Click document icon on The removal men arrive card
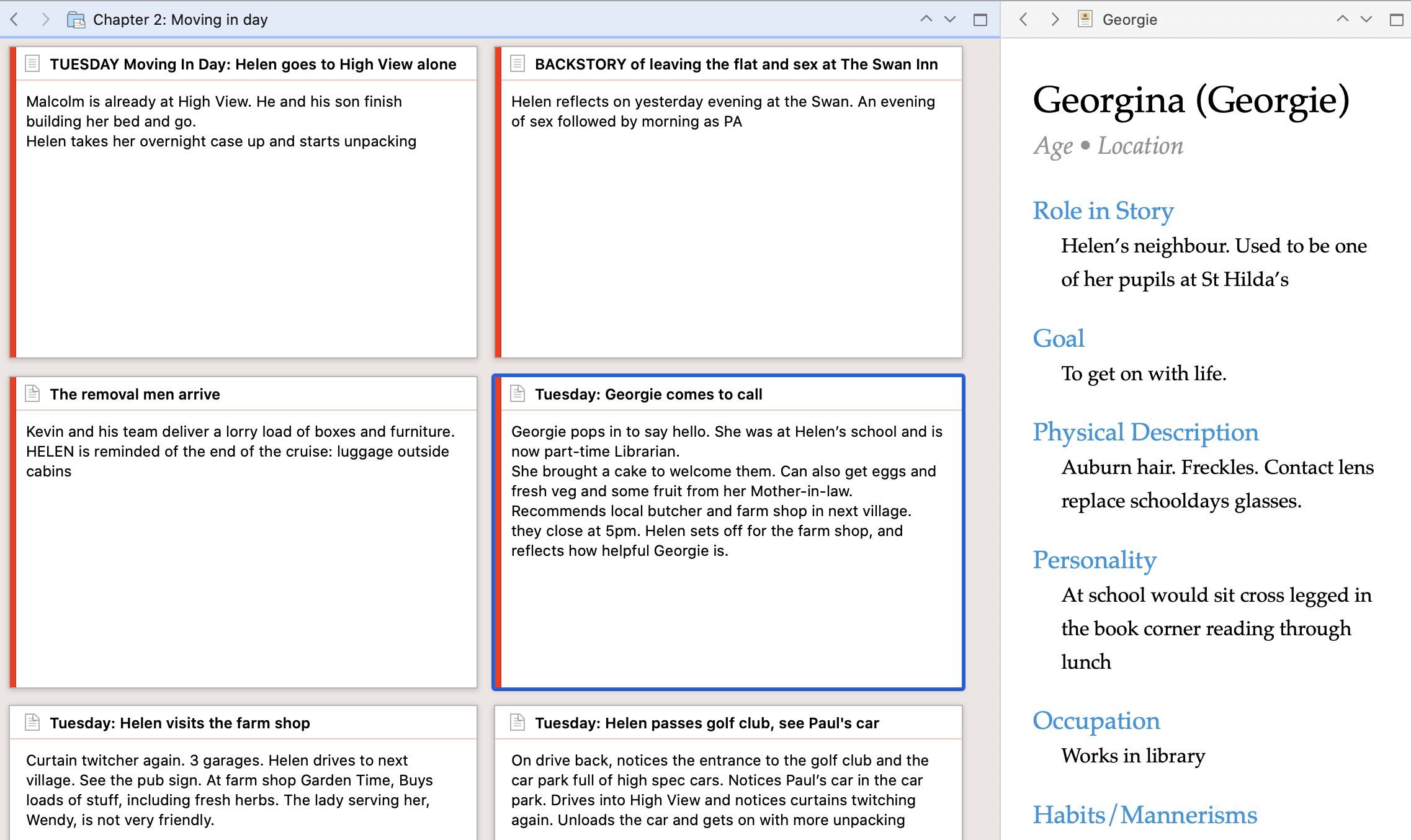1411x840 pixels. click(x=32, y=393)
